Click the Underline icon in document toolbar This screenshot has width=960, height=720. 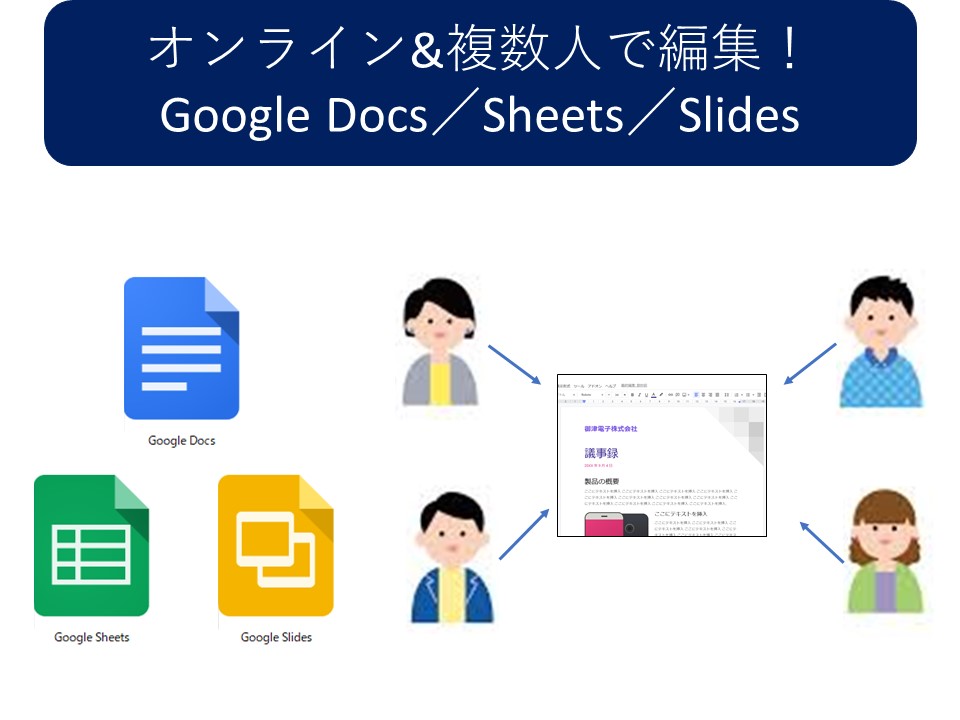647,395
